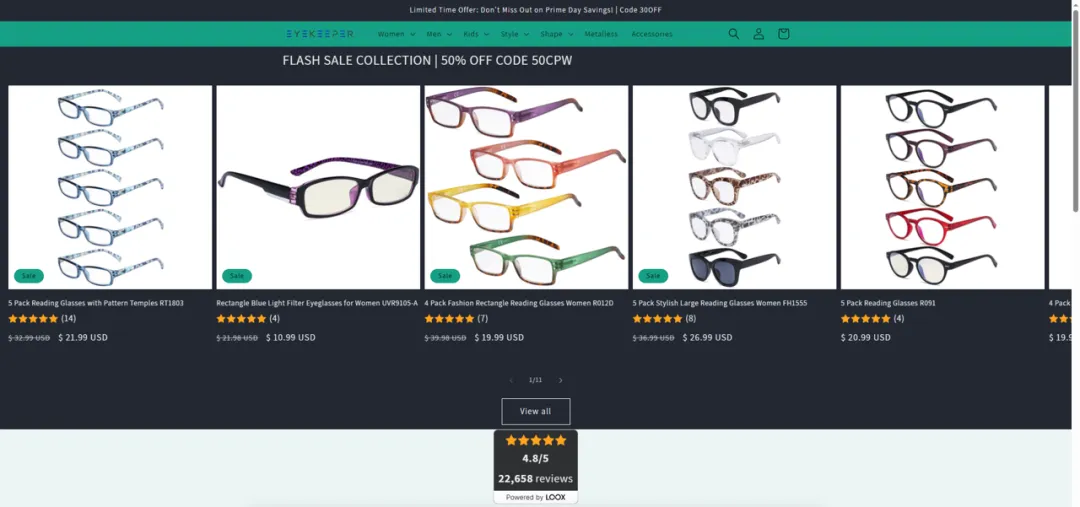1080x507 pixels.
Task: Select the FH1555 large glasses image
Action: [734, 187]
